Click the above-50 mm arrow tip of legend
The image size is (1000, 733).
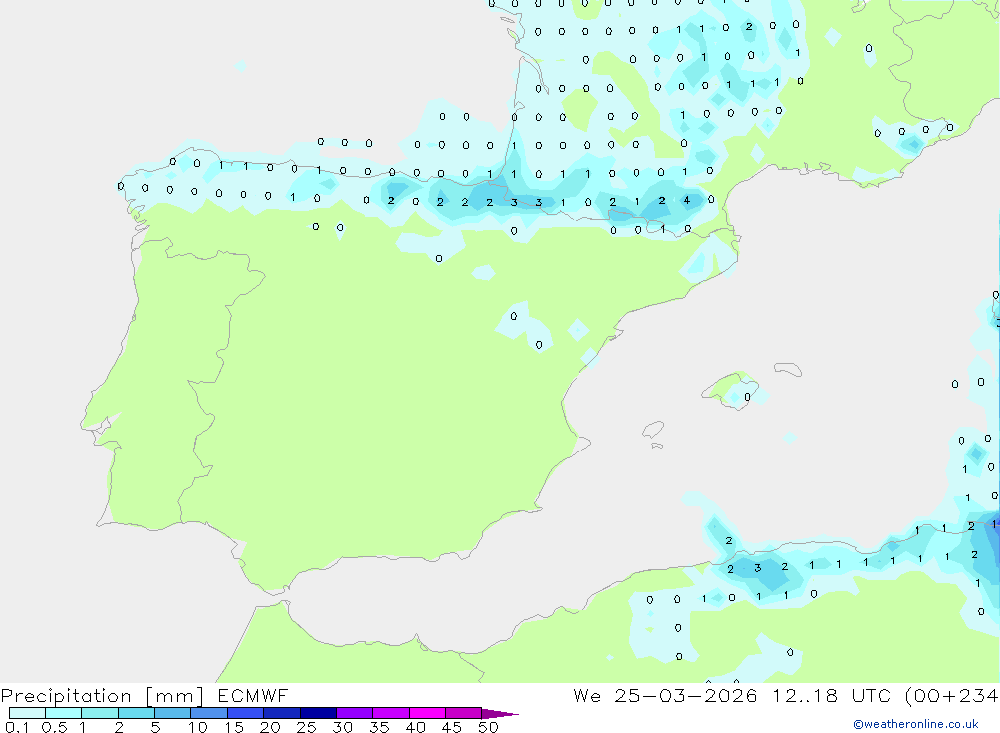(x=499, y=714)
